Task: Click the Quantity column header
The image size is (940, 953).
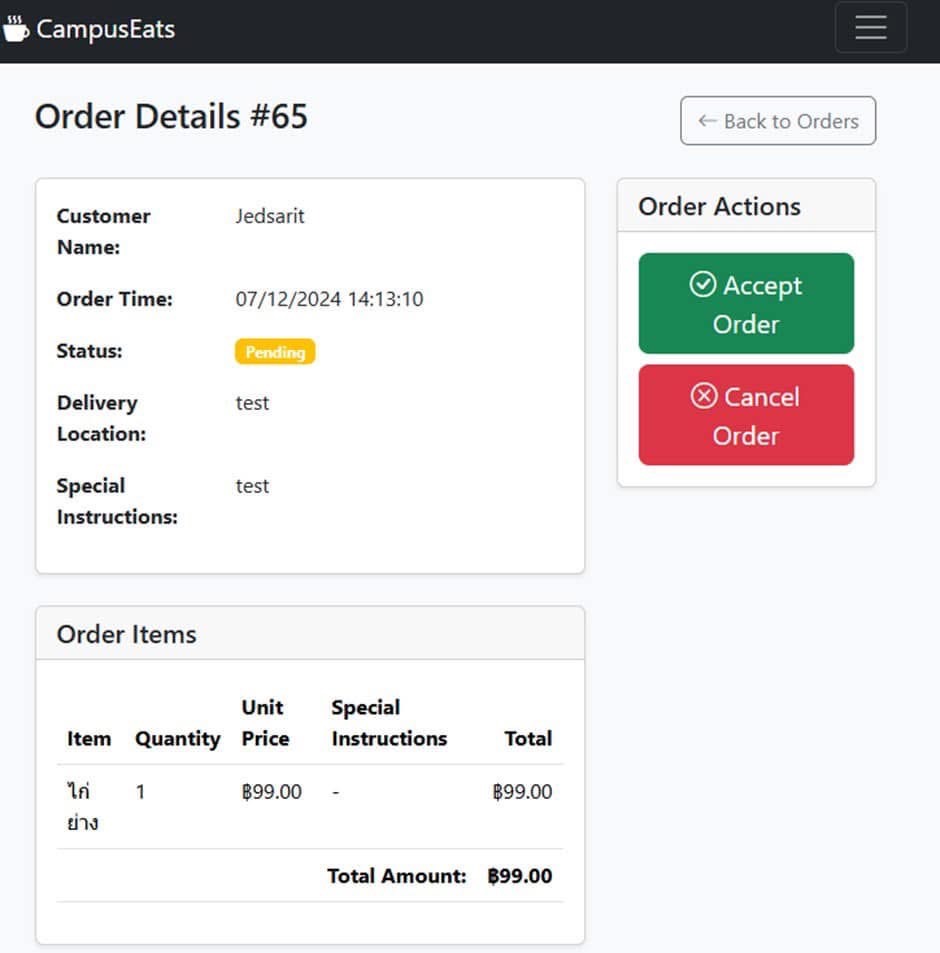Action: point(177,739)
